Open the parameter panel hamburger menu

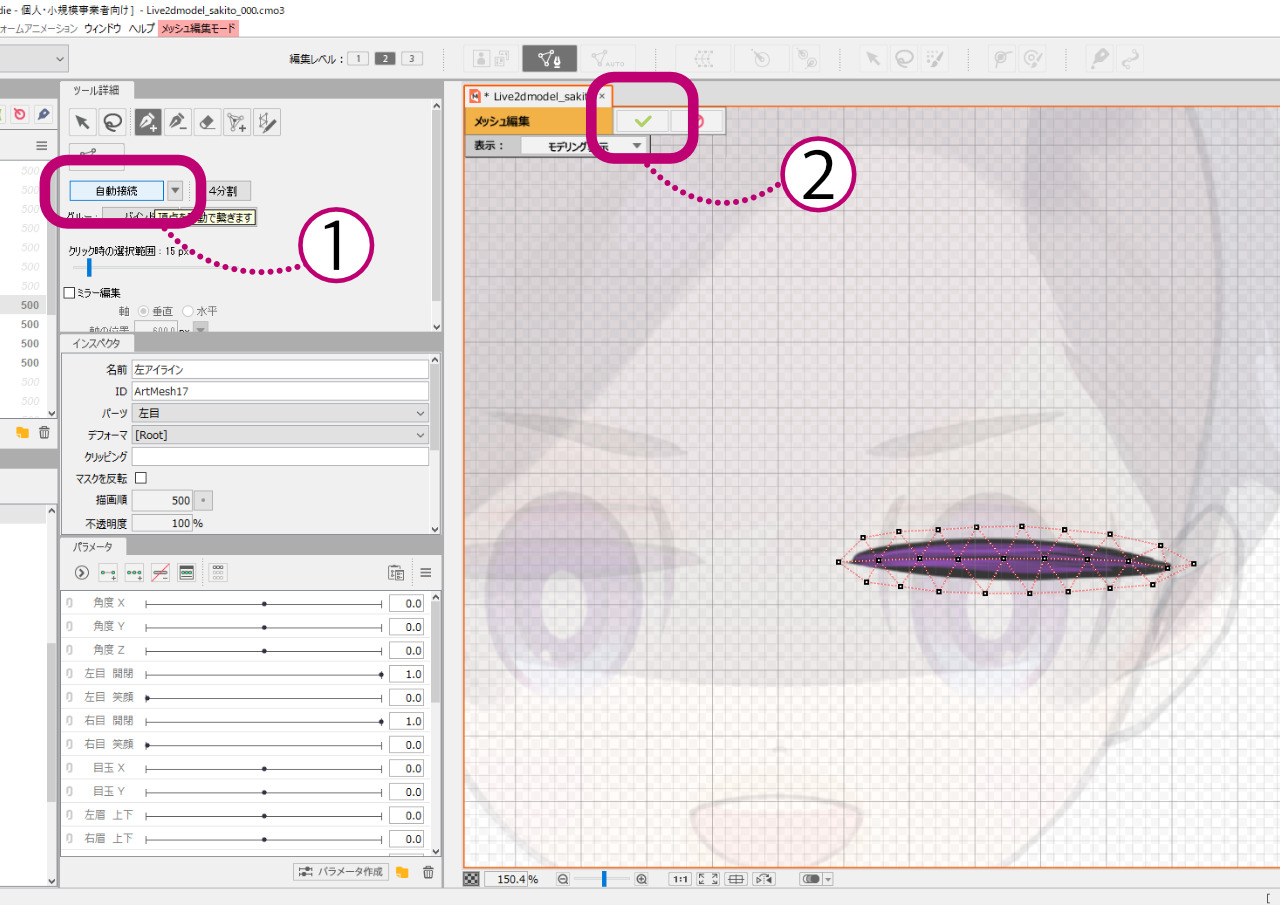(x=425, y=572)
